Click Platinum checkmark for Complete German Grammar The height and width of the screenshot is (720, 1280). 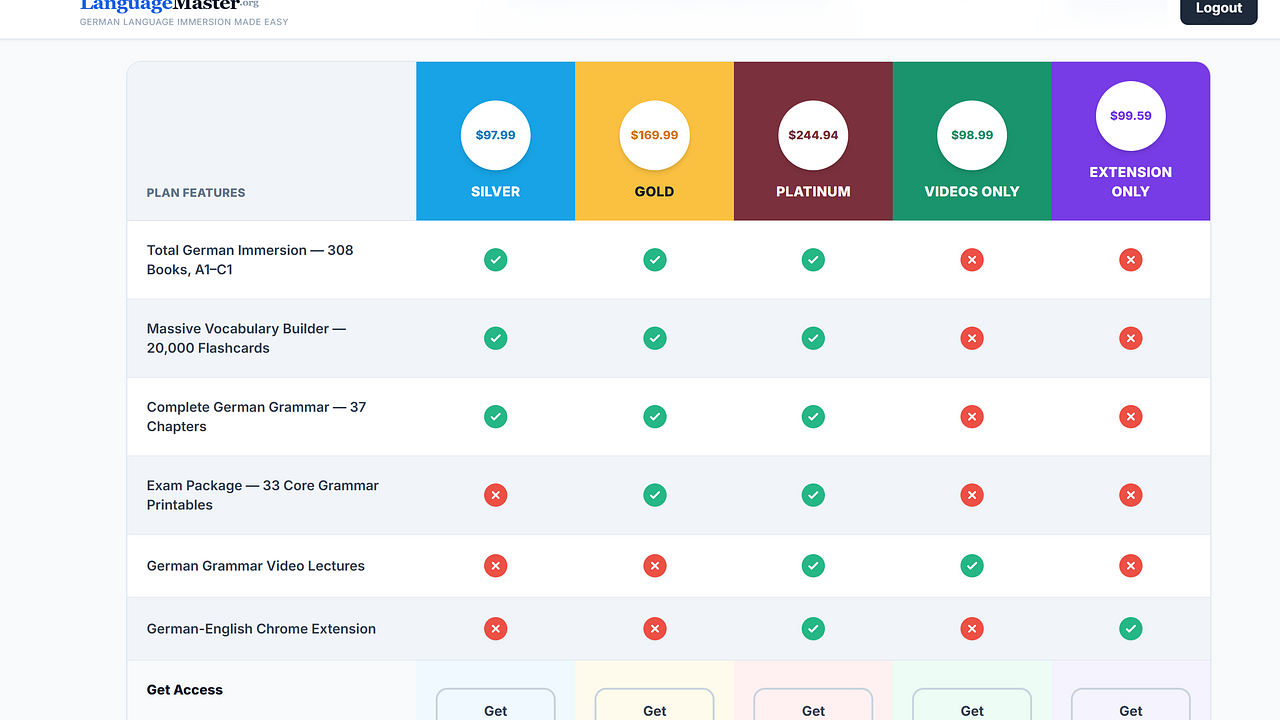click(813, 416)
